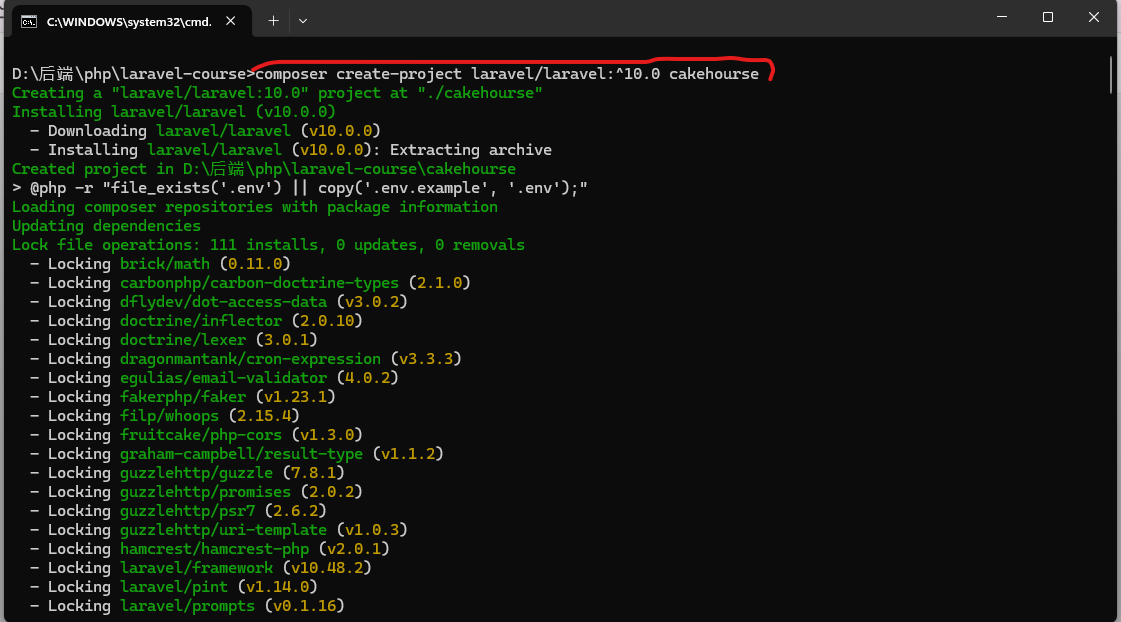Click the hamcrest/hamcrest-php line
Image resolution: width=1121 pixels, height=622 pixels.
tap(209, 548)
